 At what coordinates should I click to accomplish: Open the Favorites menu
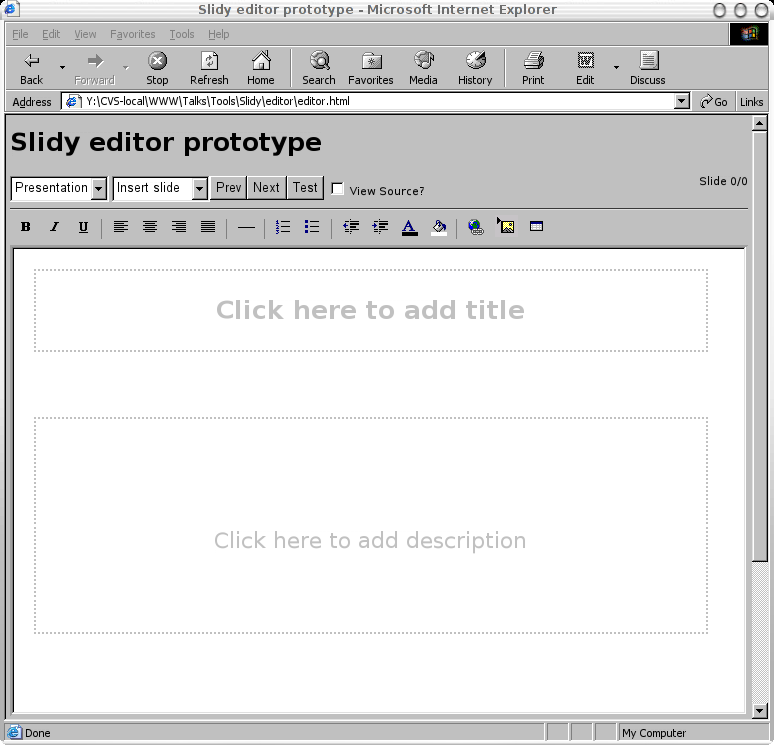tap(132, 34)
